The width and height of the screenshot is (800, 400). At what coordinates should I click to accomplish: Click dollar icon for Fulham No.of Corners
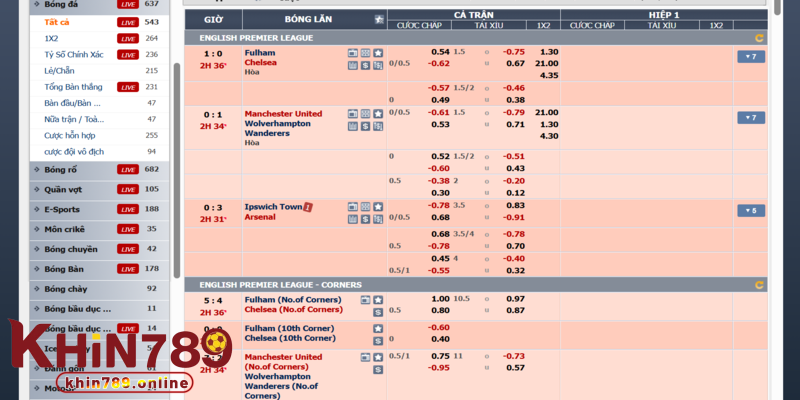[x=378, y=312]
